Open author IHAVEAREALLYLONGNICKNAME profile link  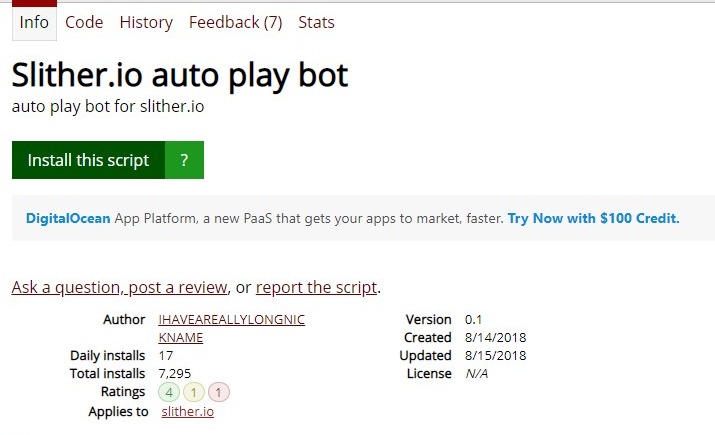tap(232, 320)
